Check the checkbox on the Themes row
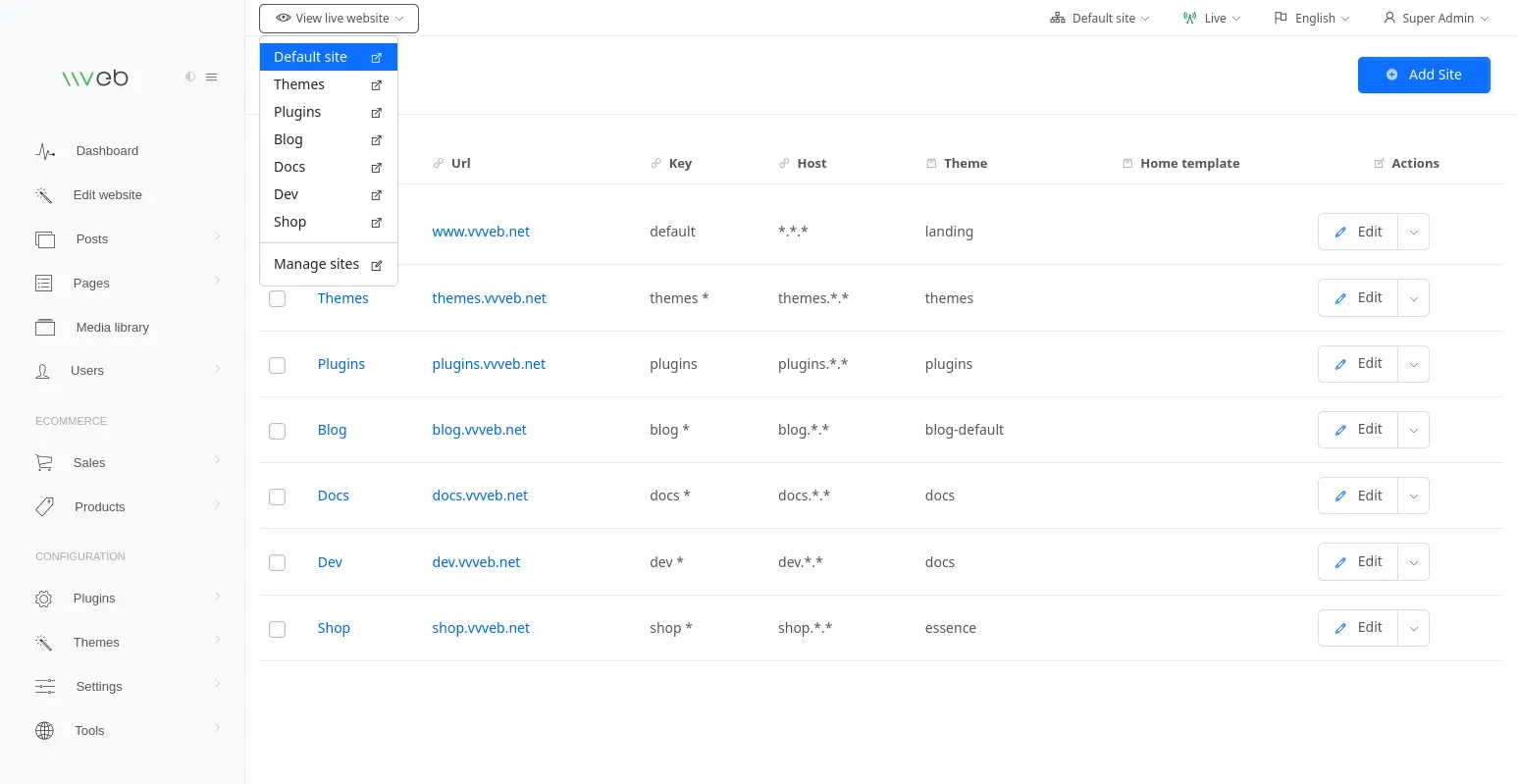Screen dimensions: 1518x784 click(x=277, y=298)
